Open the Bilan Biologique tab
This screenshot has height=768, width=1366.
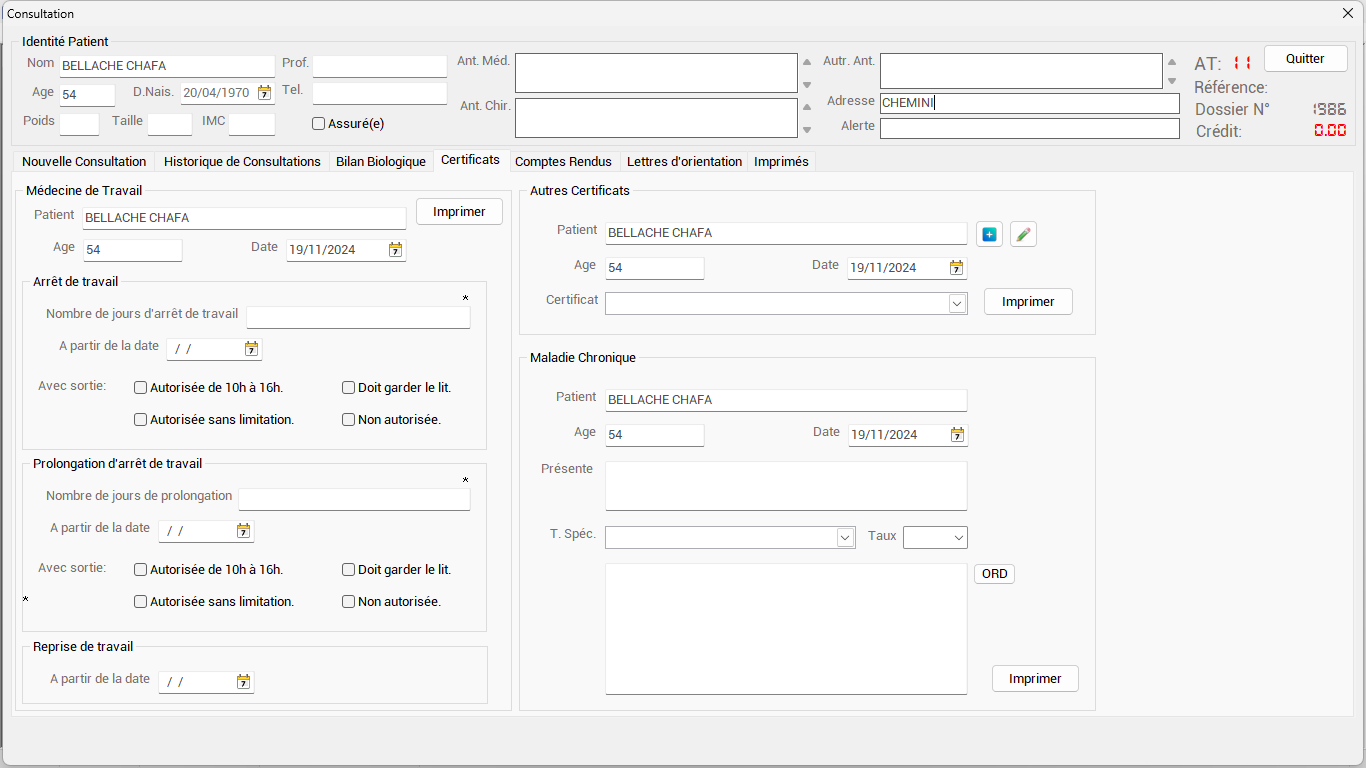click(x=381, y=162)
